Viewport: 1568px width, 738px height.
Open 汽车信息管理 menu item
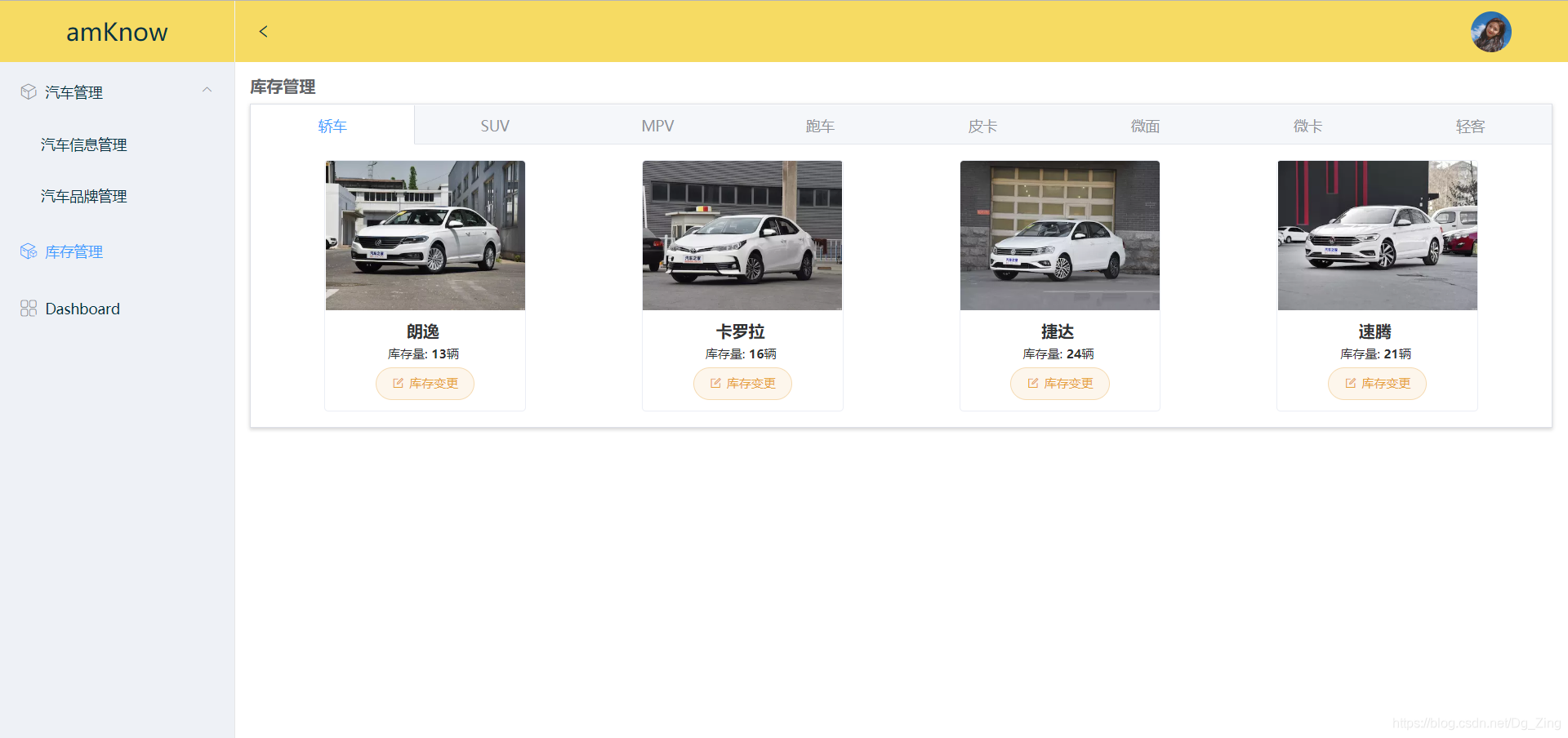click(84, 144)
